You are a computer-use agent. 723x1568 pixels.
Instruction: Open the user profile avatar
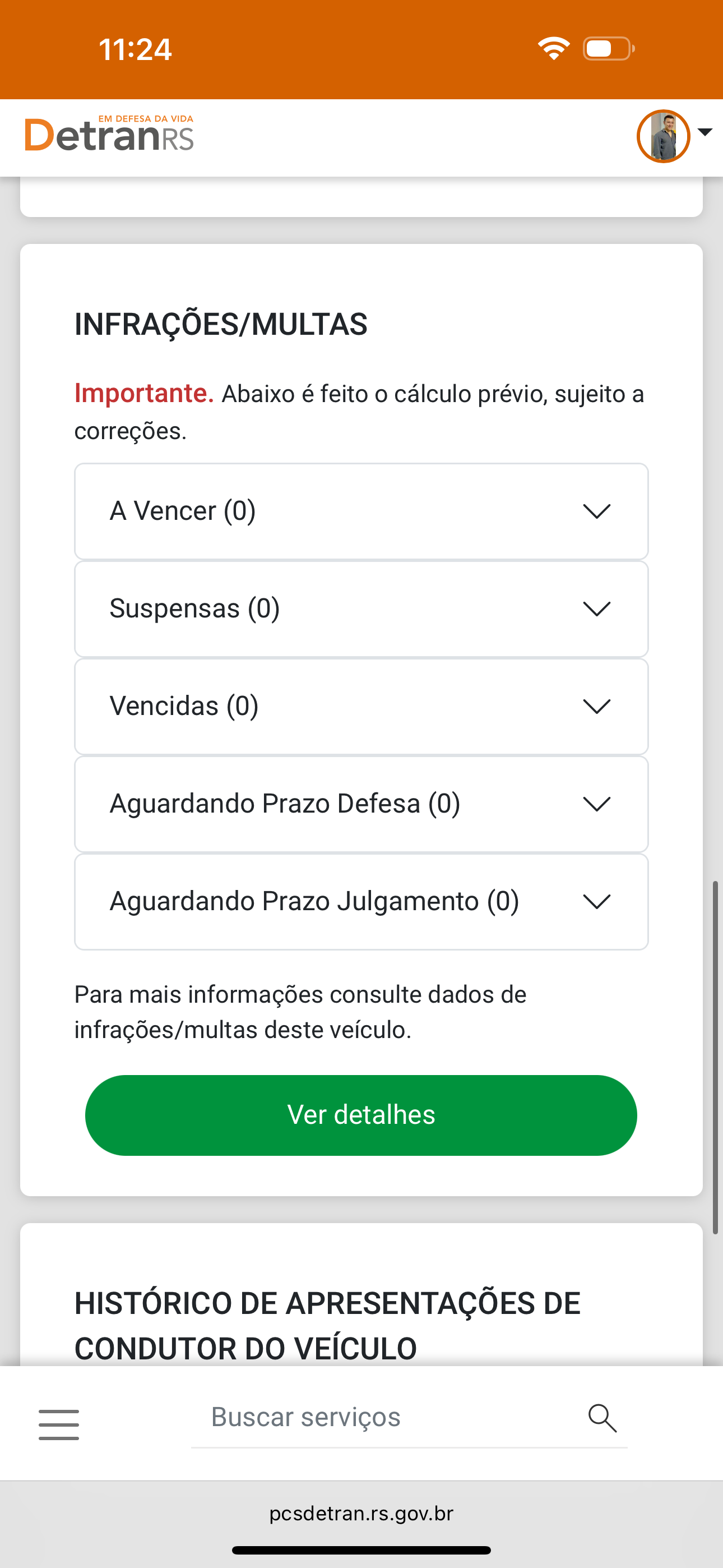[x=662, y=136]
